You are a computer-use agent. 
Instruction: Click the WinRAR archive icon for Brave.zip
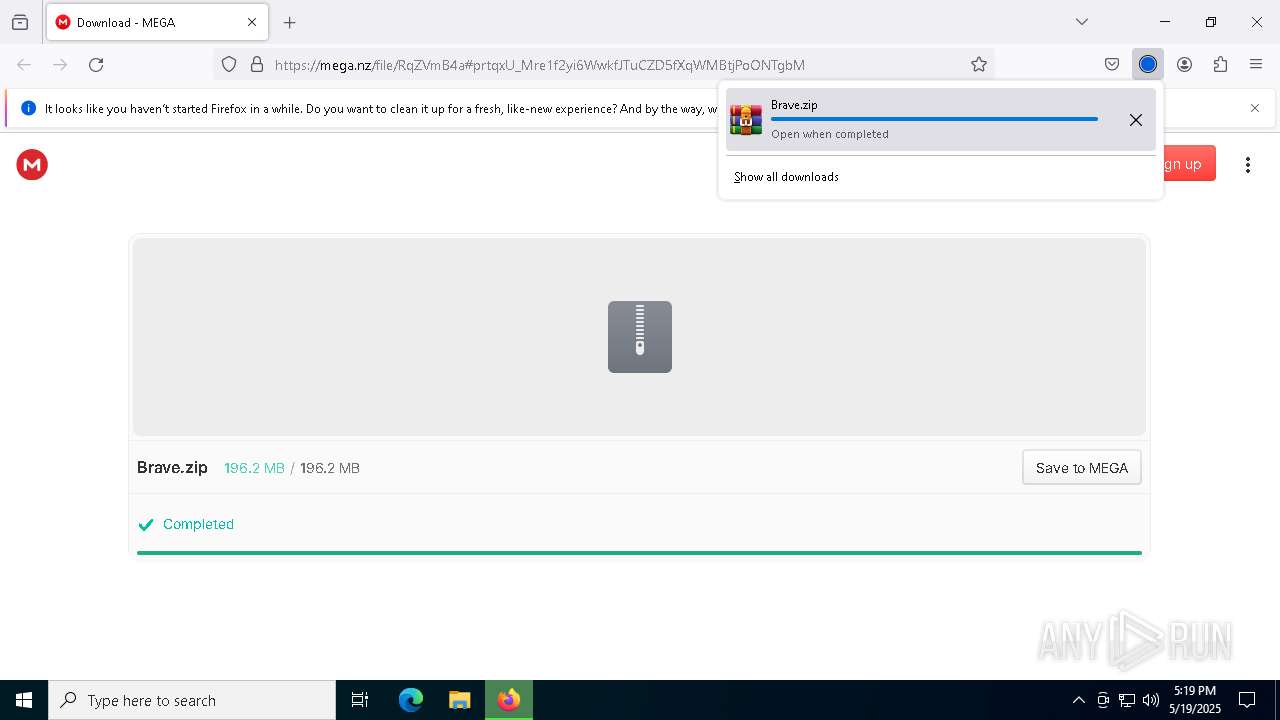pos(746,120)
